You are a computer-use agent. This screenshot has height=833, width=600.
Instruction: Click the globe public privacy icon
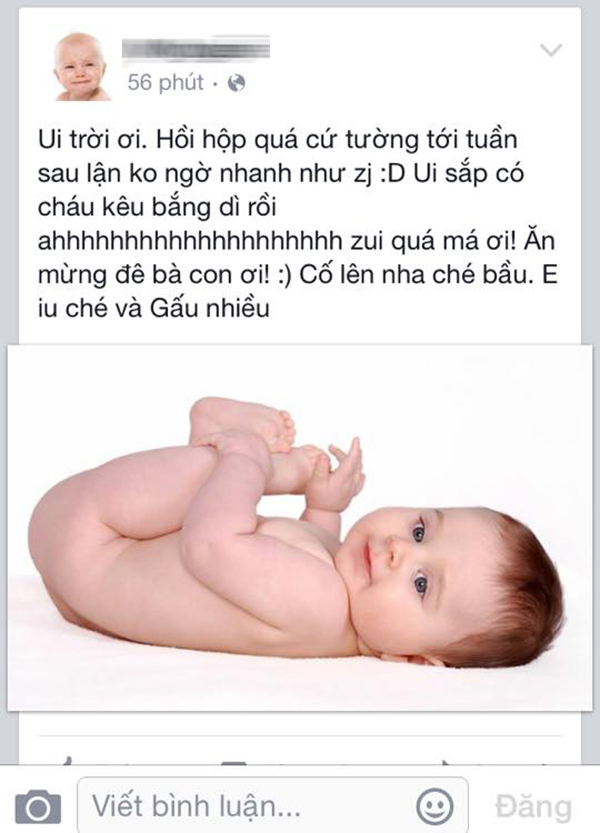[x=236, y=83]
